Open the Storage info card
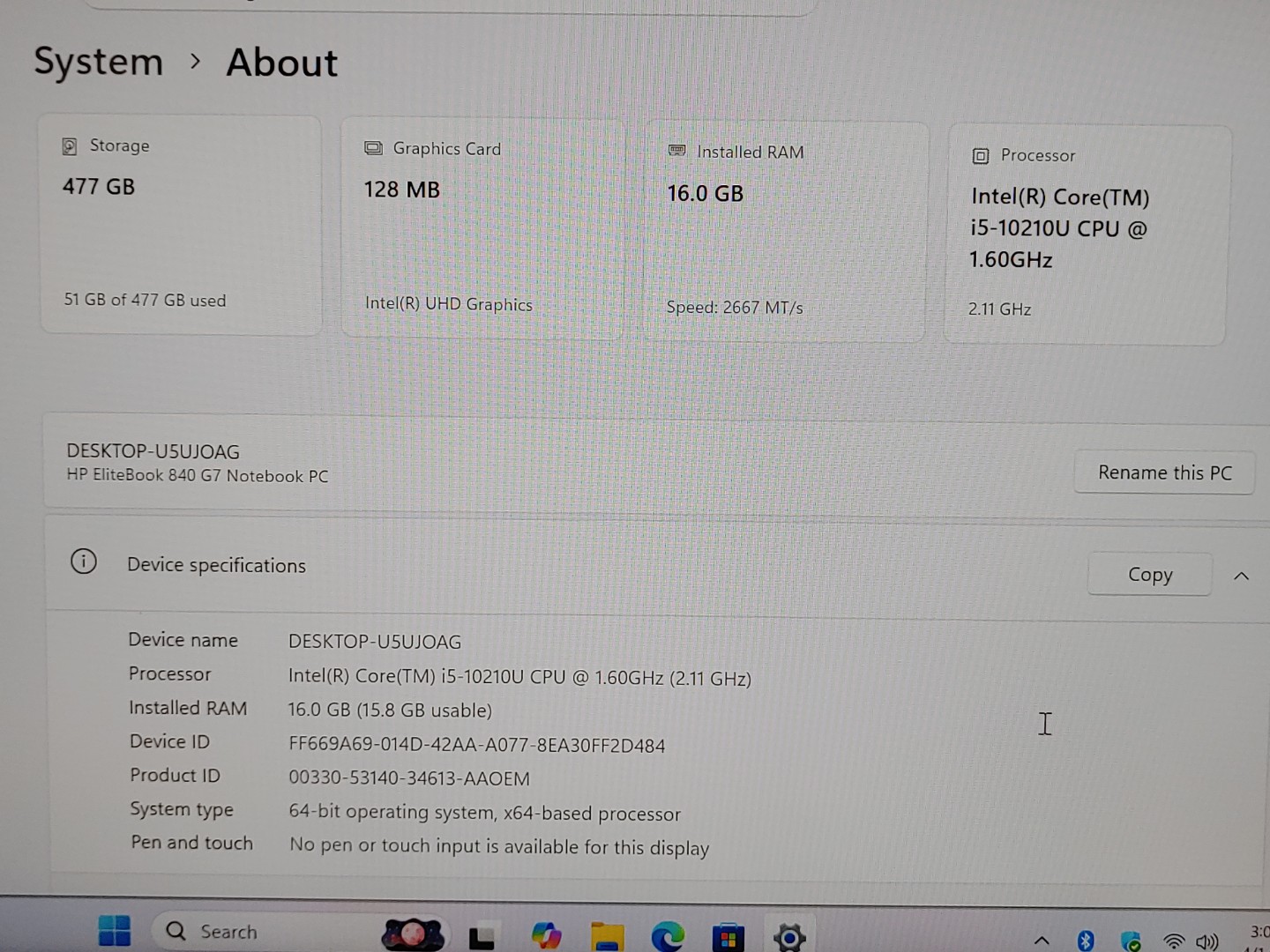The width and height of the screenshot is (1270, 952). click(181, 225)
